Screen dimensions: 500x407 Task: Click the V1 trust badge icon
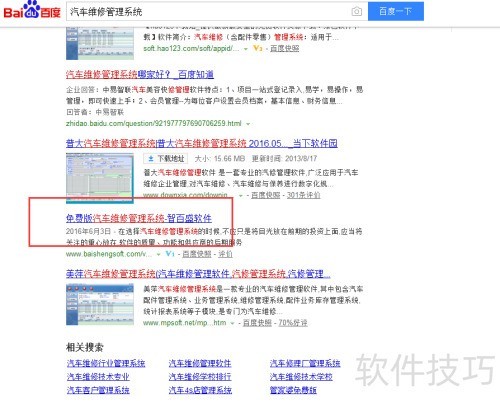170,254
